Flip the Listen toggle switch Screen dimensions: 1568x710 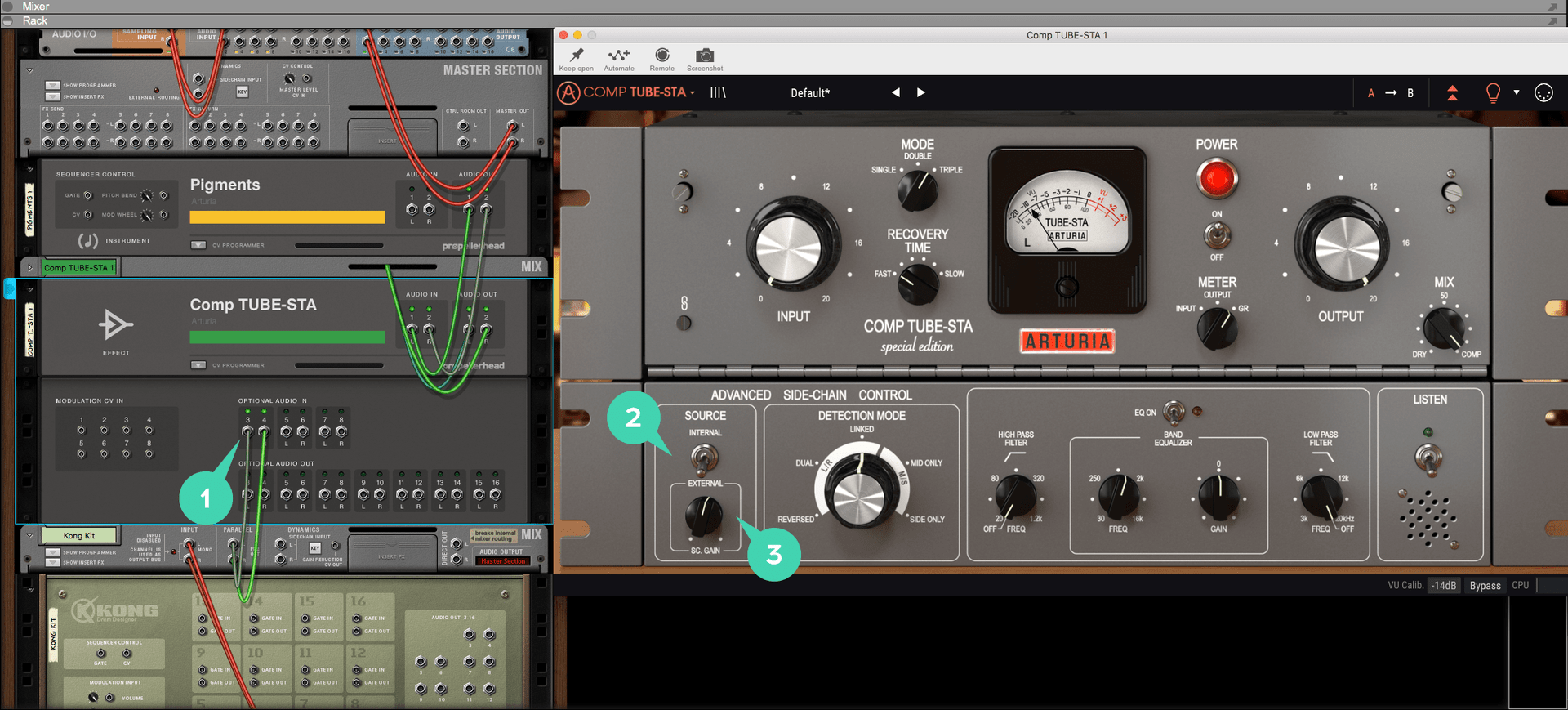(1429, 458)
